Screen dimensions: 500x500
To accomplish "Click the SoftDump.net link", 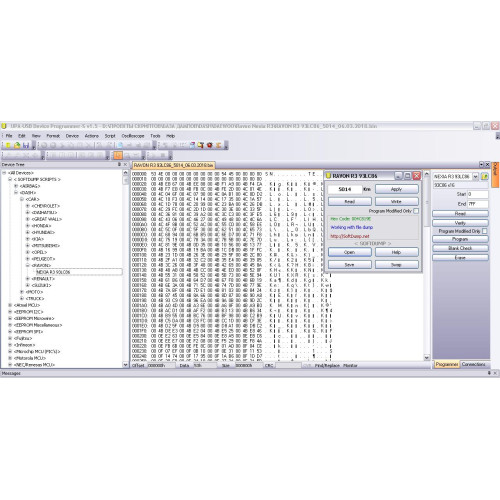I will click(350, 236).
